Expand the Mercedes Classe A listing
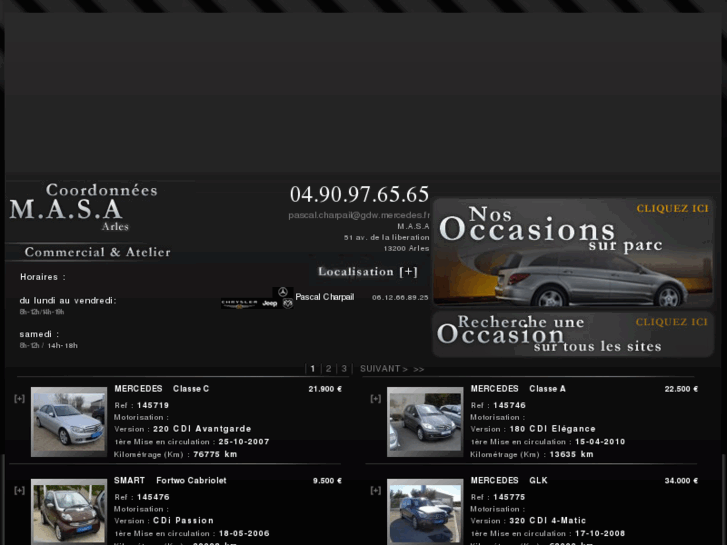The image size is (727, 545). [376, 398]
